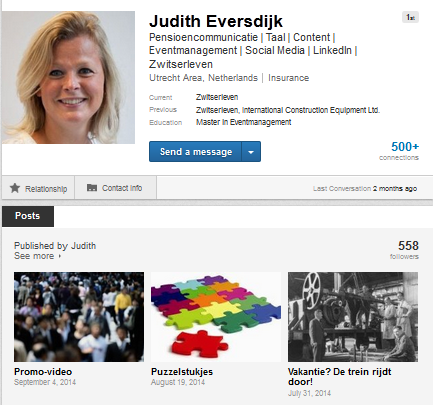The height and width of the screenshot is (405, 433).
Task: Open the Promo-video post thumbnail
Action: point(79,317)
